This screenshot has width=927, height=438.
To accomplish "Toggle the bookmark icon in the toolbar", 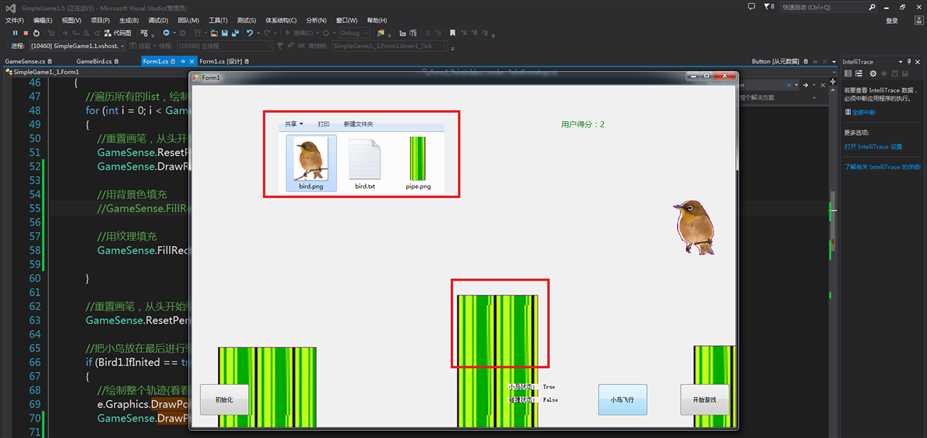I will 452,33.
